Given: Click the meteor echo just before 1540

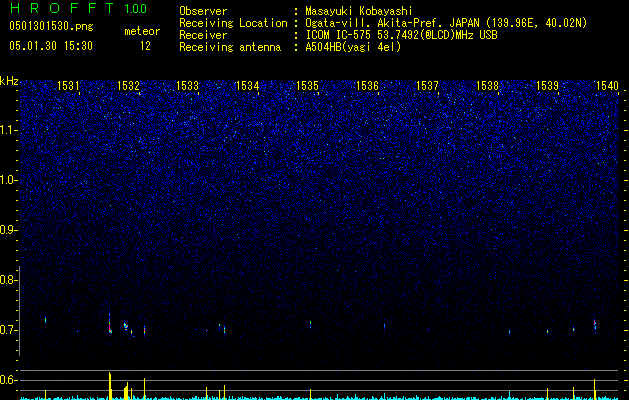Looking at the screenshot, I should [595, 324].
